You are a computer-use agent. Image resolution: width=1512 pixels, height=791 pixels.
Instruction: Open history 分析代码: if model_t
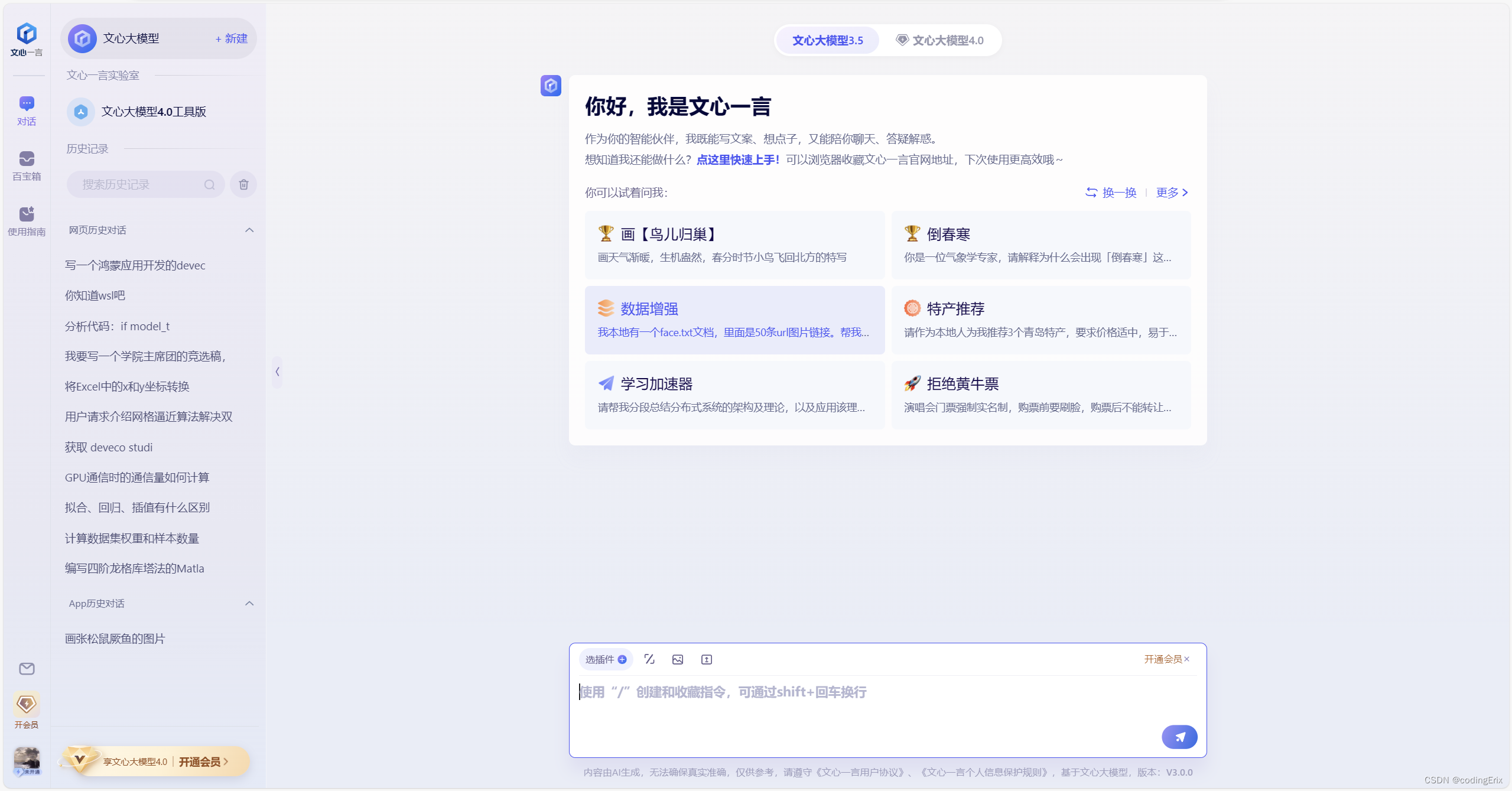coord(117,326)
